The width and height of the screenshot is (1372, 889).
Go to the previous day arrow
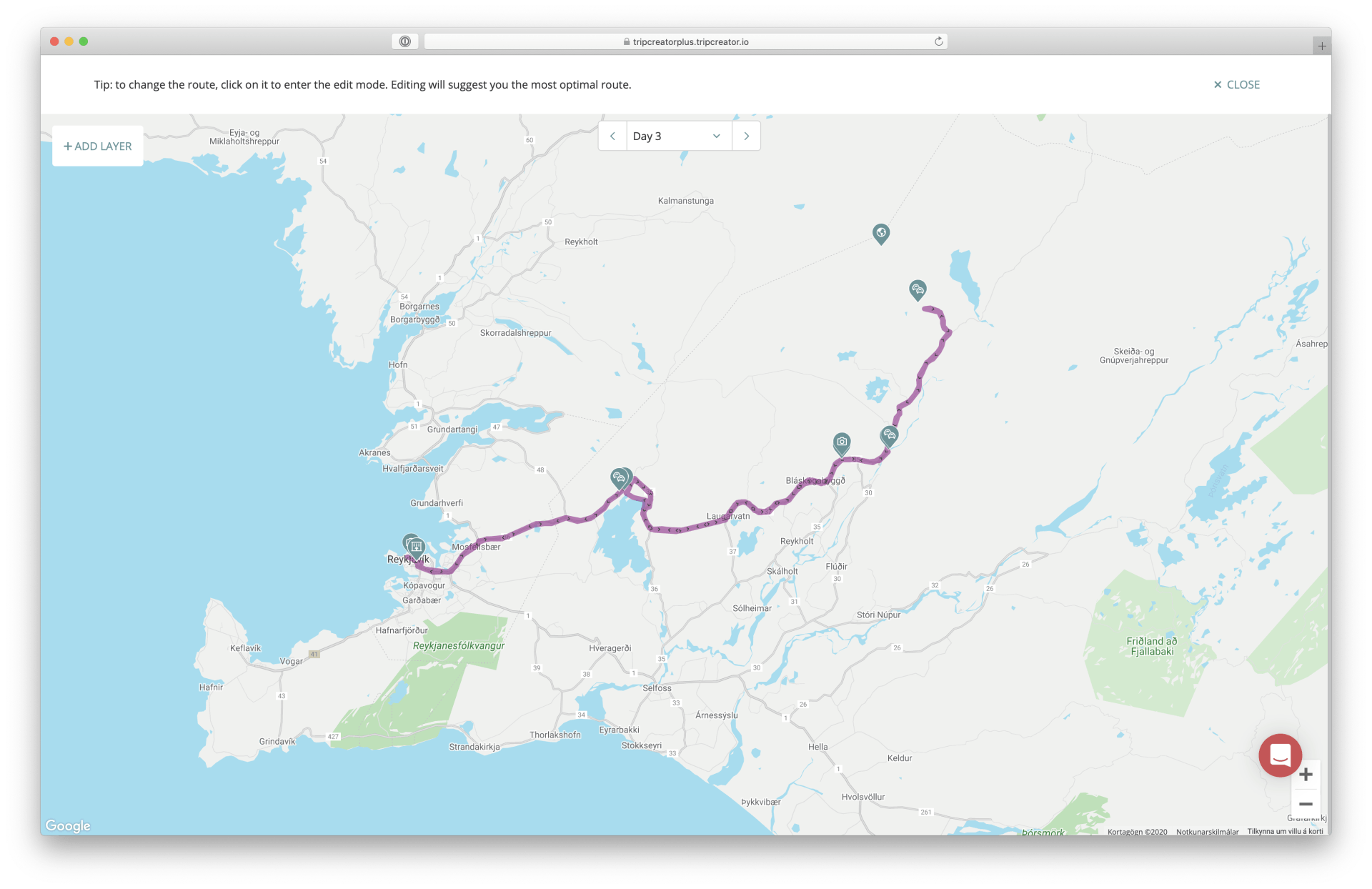612,136
